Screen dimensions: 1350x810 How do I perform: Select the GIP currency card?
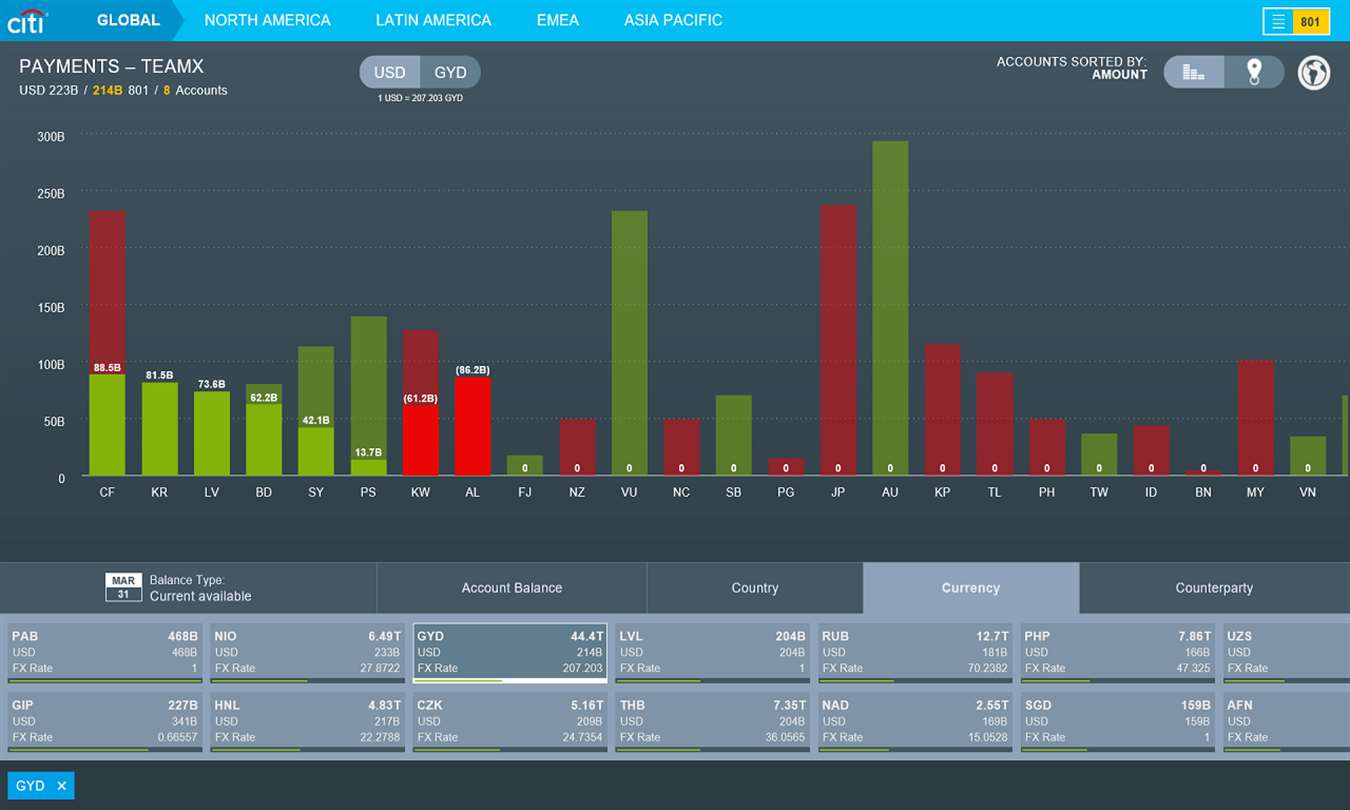105,723
